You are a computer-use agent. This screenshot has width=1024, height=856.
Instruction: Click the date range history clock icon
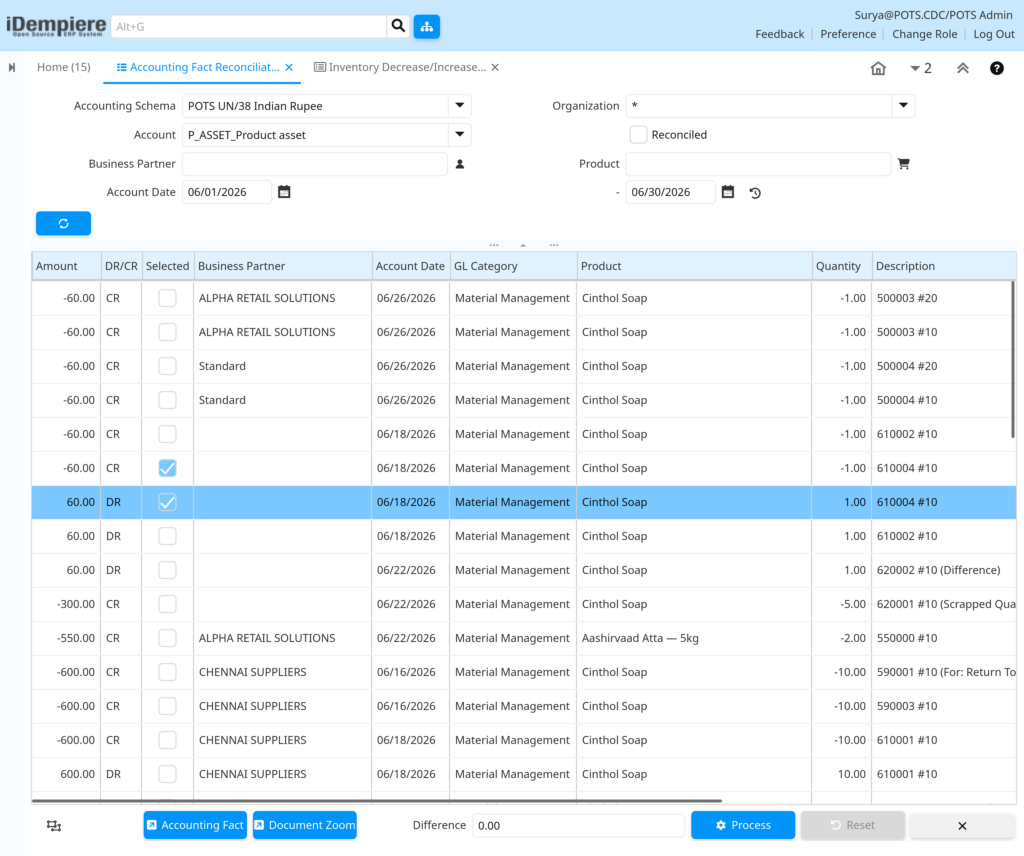[755, 193]
